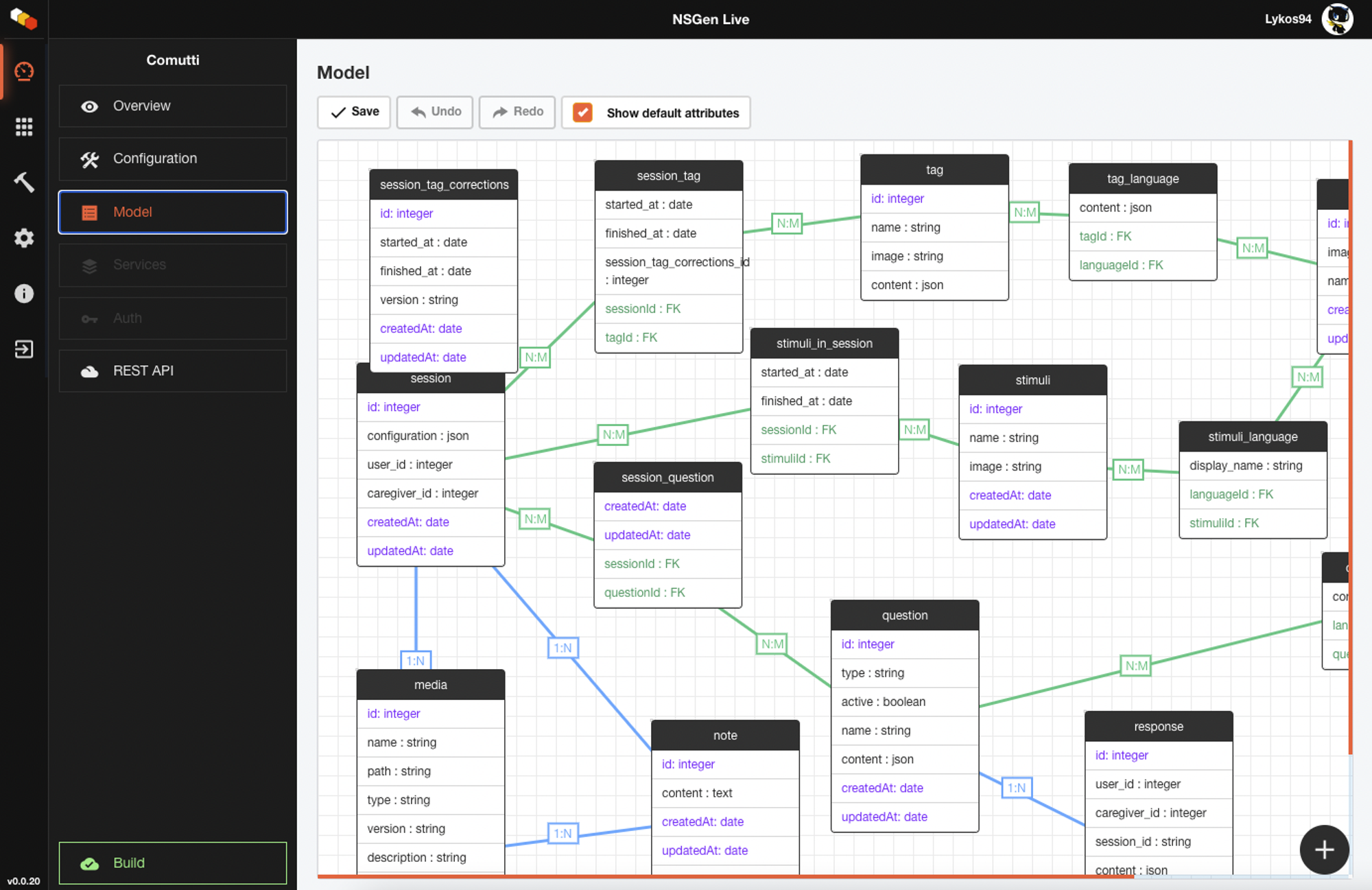Open the settings gear icon

[24, 238]
